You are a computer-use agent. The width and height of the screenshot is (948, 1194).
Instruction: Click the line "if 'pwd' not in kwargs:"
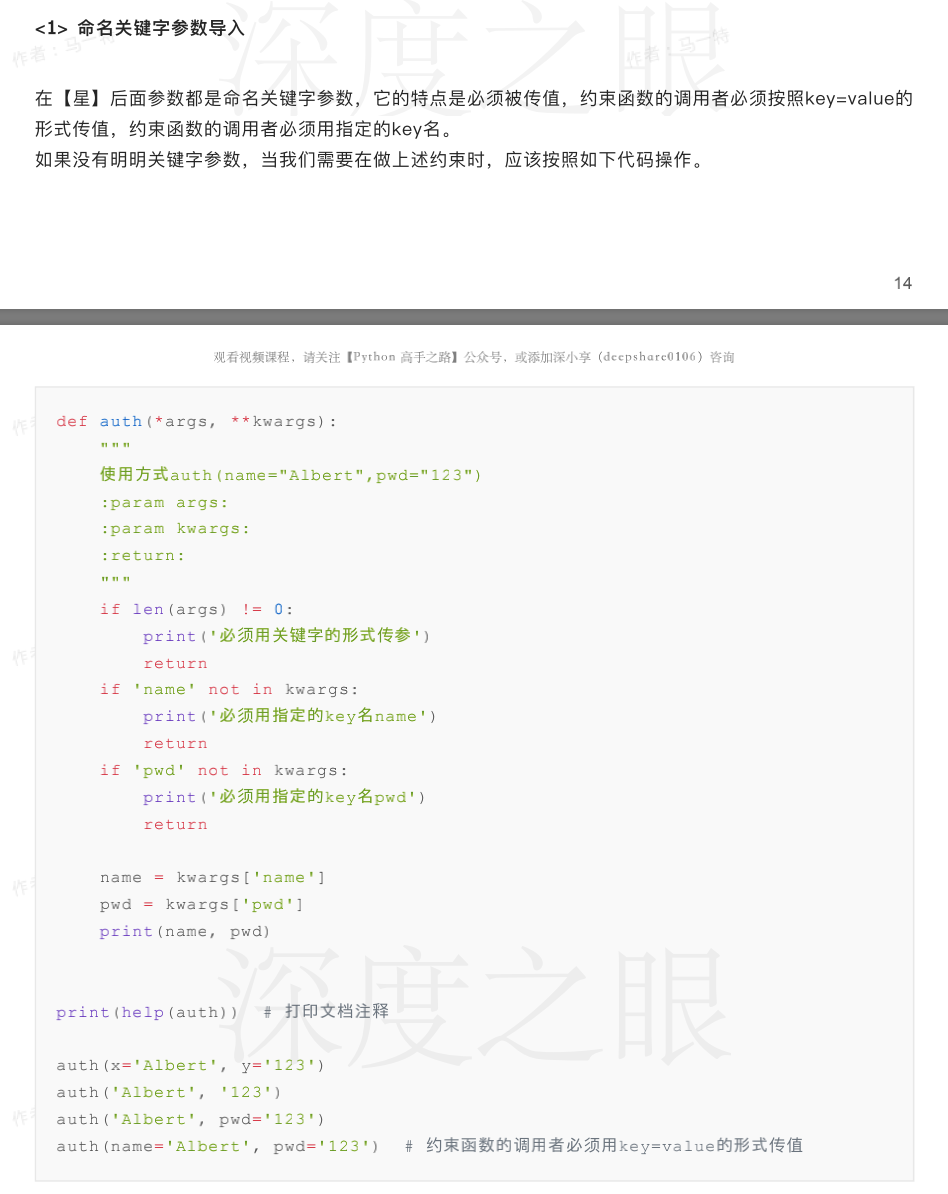[x=223, y=770]
